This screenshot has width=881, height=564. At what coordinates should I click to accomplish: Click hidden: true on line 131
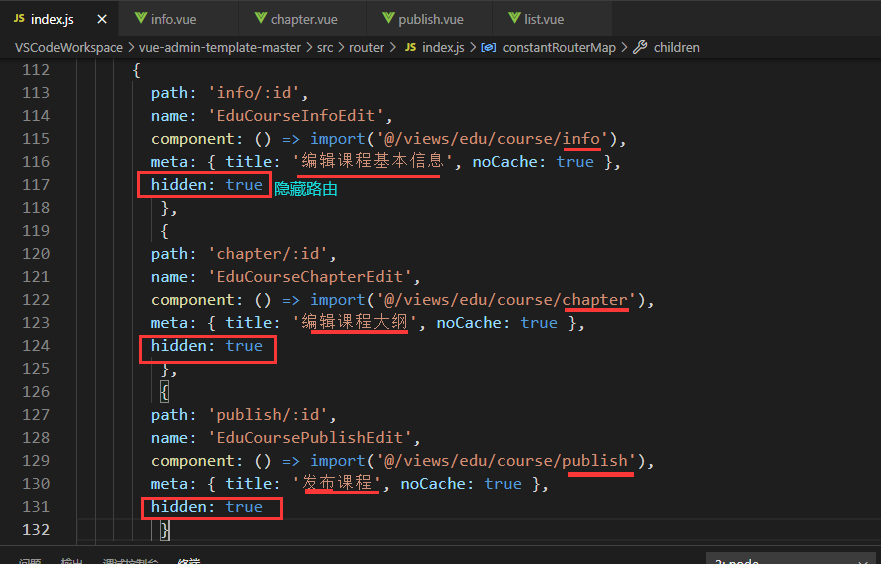(206, 507)
